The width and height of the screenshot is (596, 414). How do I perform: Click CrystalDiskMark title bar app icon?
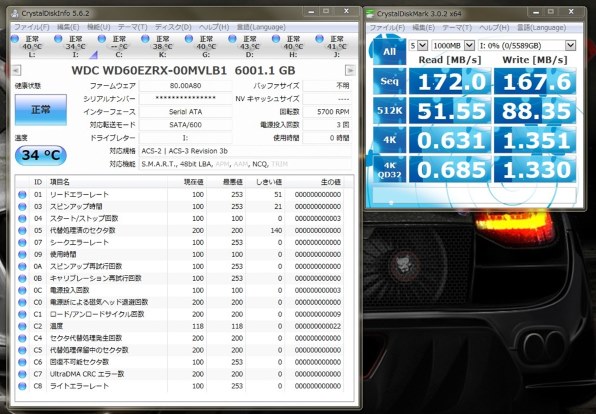(x=369, y=14)
